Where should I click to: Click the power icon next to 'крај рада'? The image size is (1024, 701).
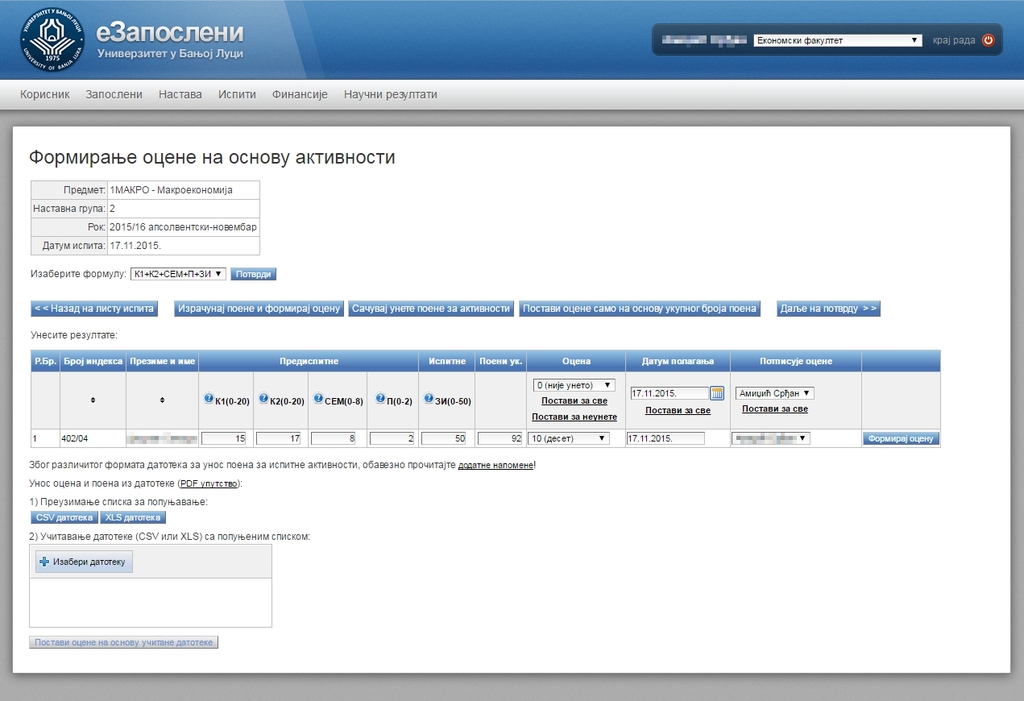[988, 40]
